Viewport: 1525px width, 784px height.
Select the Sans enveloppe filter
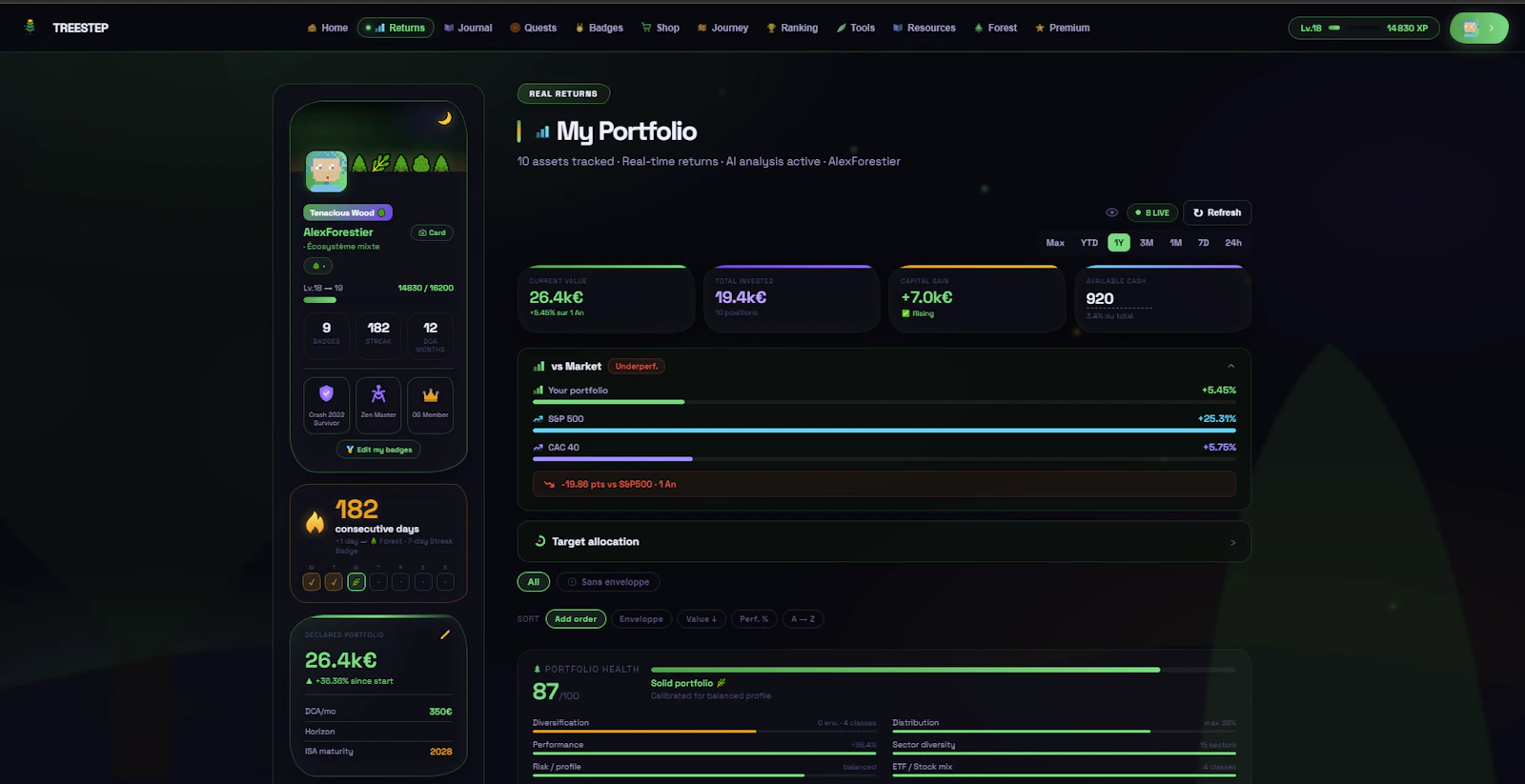[x=608, y=582]
